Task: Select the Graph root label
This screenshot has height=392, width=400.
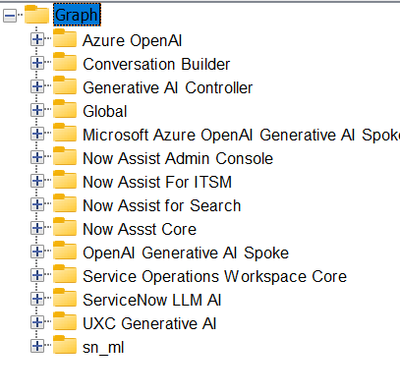Action: [77, 15]
